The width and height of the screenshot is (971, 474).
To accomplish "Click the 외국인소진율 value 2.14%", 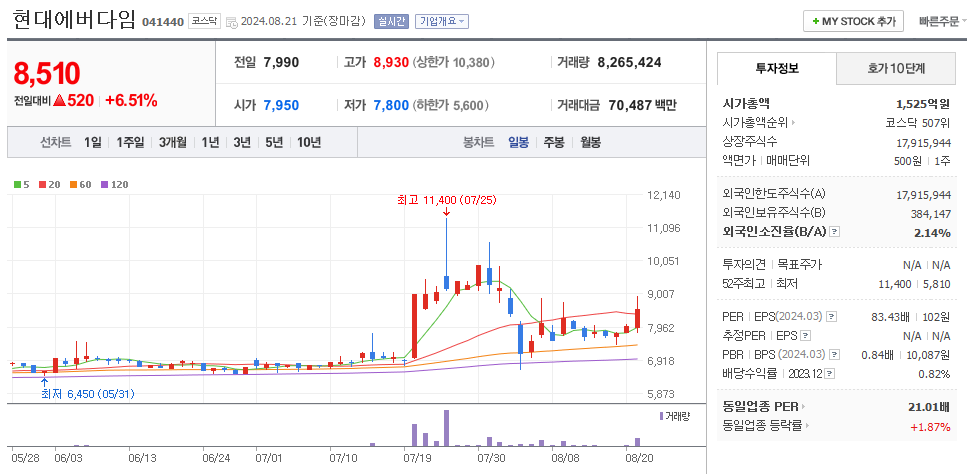I will tap(933, 232).
